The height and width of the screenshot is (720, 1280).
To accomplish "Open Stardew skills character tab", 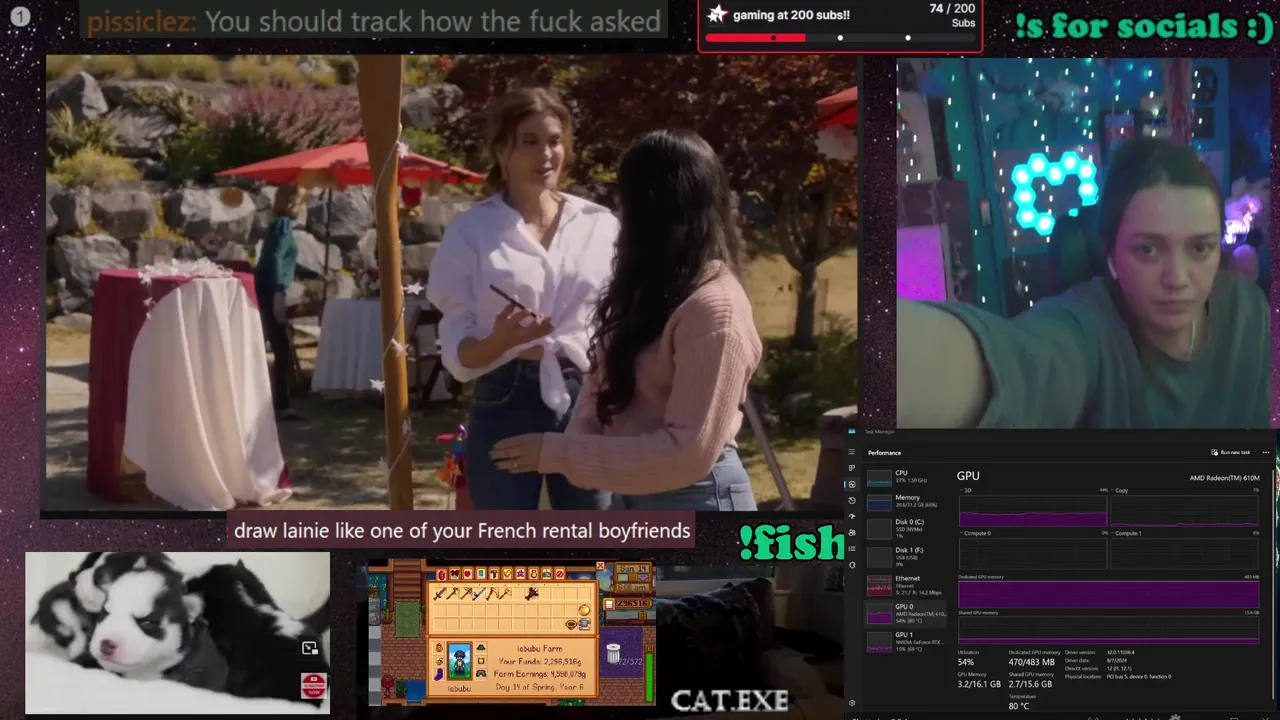I will point(454,574).
